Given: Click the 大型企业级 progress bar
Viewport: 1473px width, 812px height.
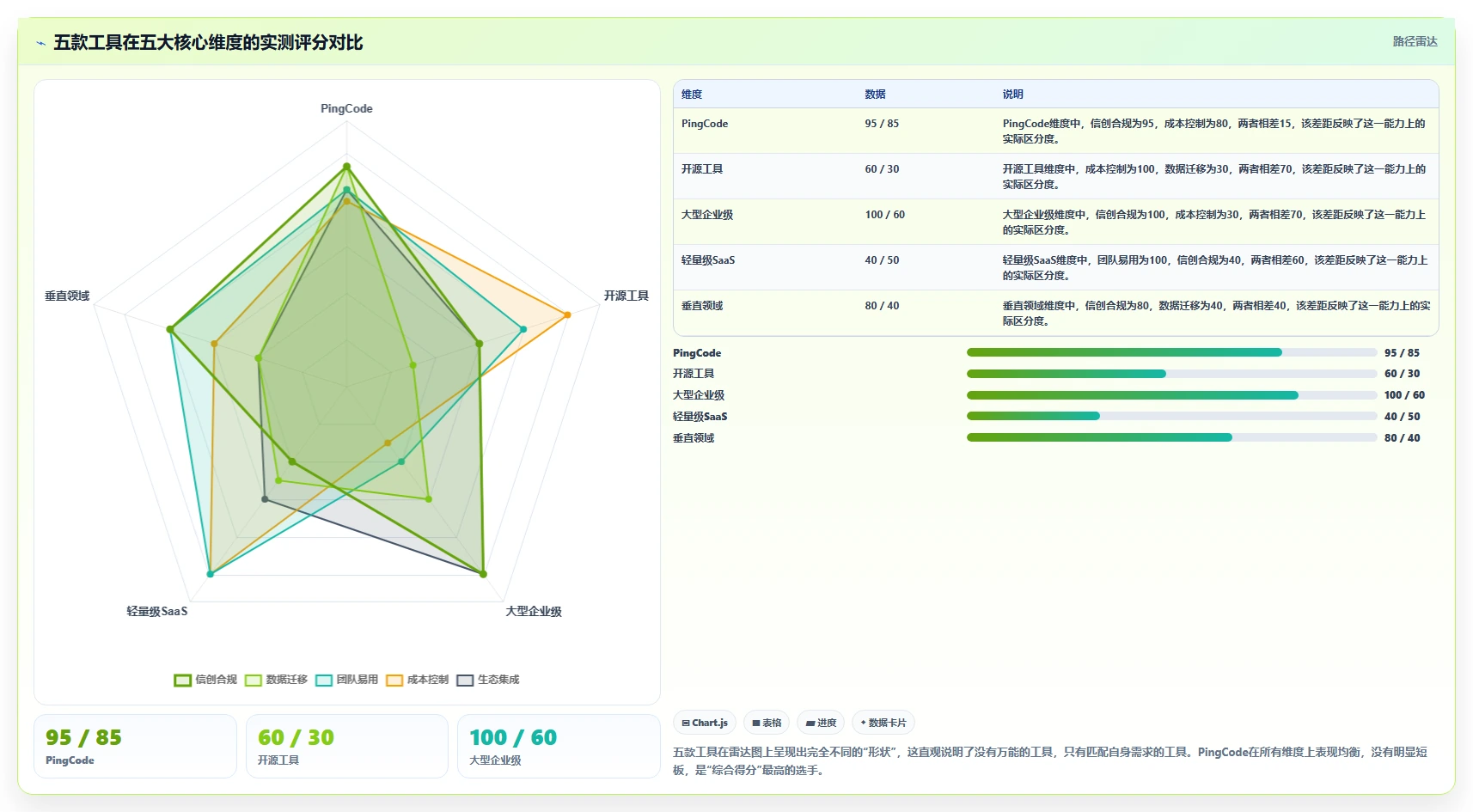Looking at the screenshot, I should coord(1171,395).
